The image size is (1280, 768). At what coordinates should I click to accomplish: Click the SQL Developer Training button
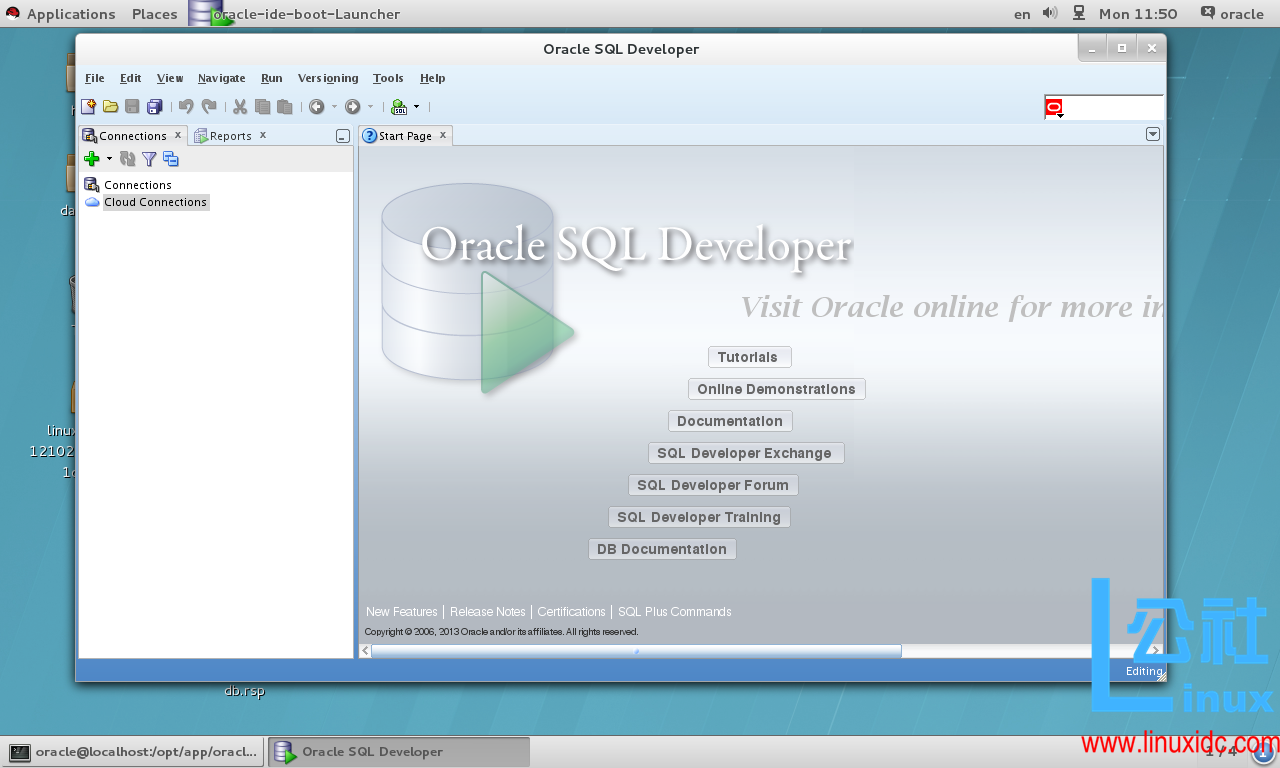pos(699,517)
